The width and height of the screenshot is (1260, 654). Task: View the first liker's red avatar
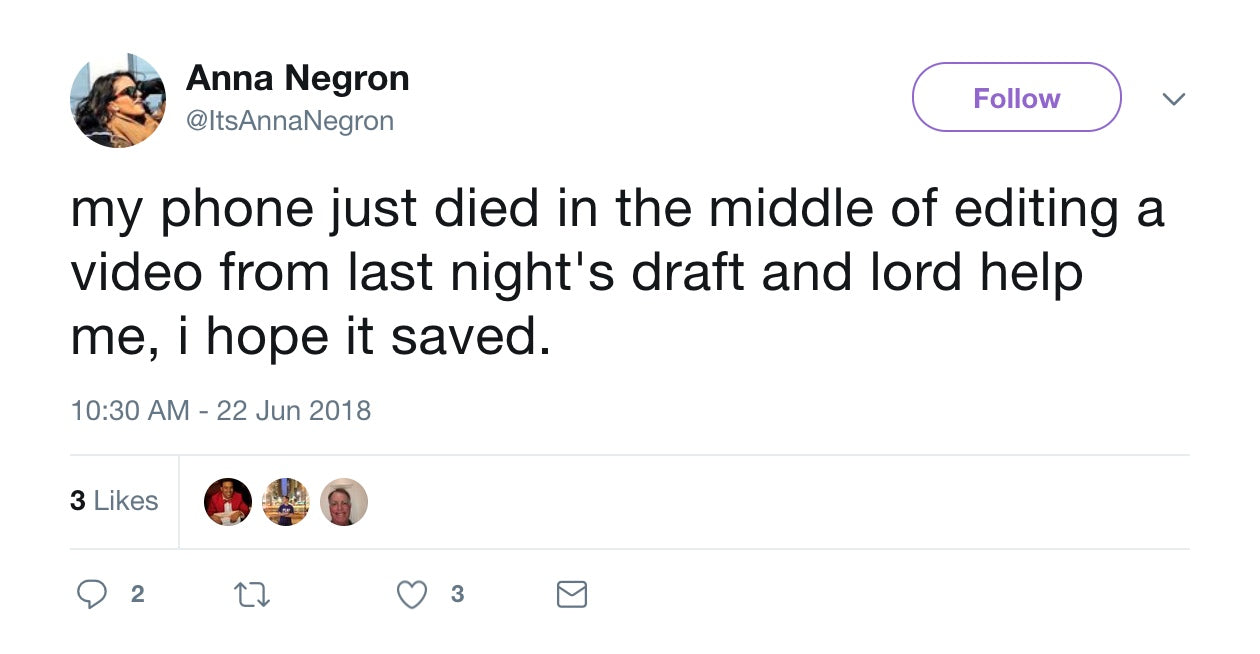tap(228, 502)
